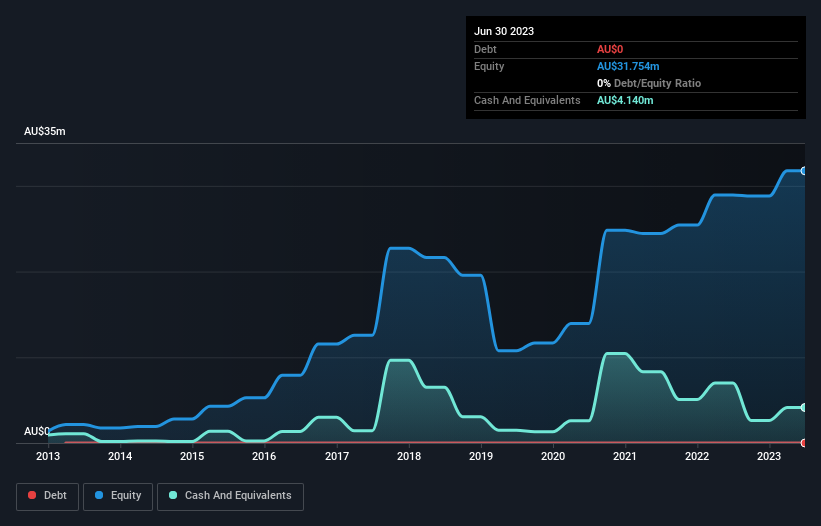Click the Jun 30 2023 tooltip date
Viewport: 821px width, 526px height.
click(x=504, y=31)
